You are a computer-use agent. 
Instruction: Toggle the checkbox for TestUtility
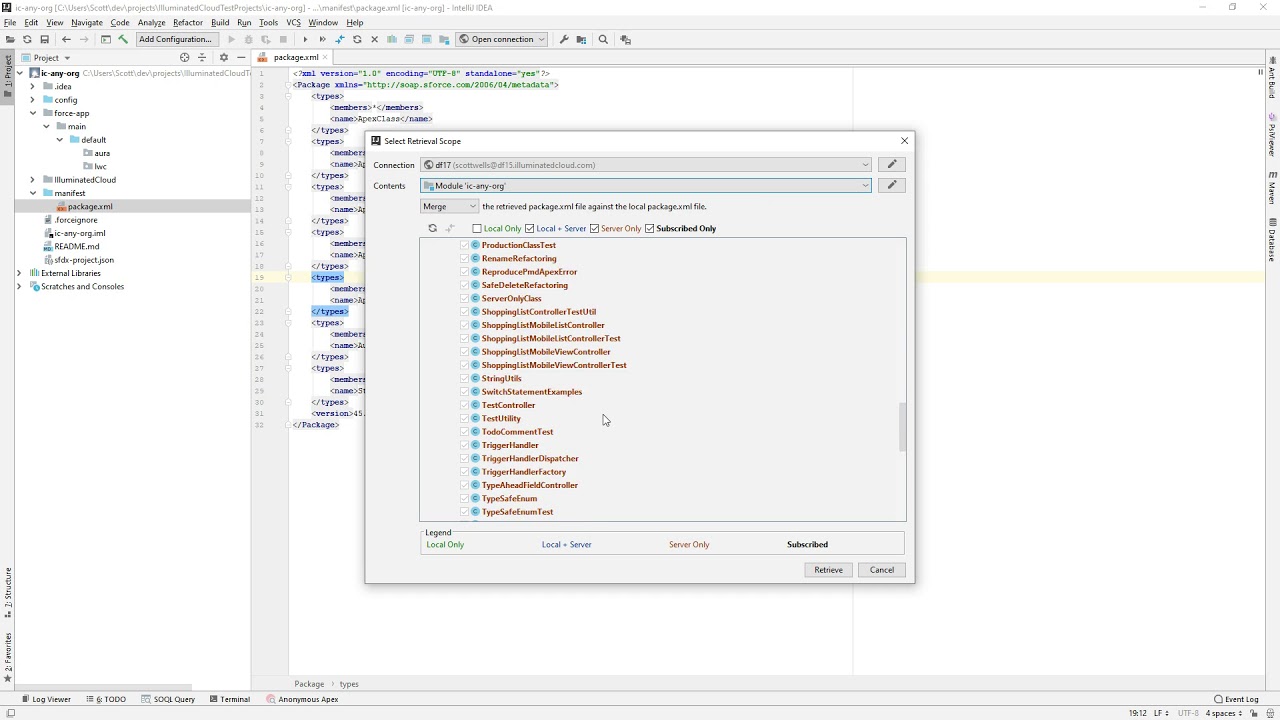pyautogui.click(x=464, y=418)
